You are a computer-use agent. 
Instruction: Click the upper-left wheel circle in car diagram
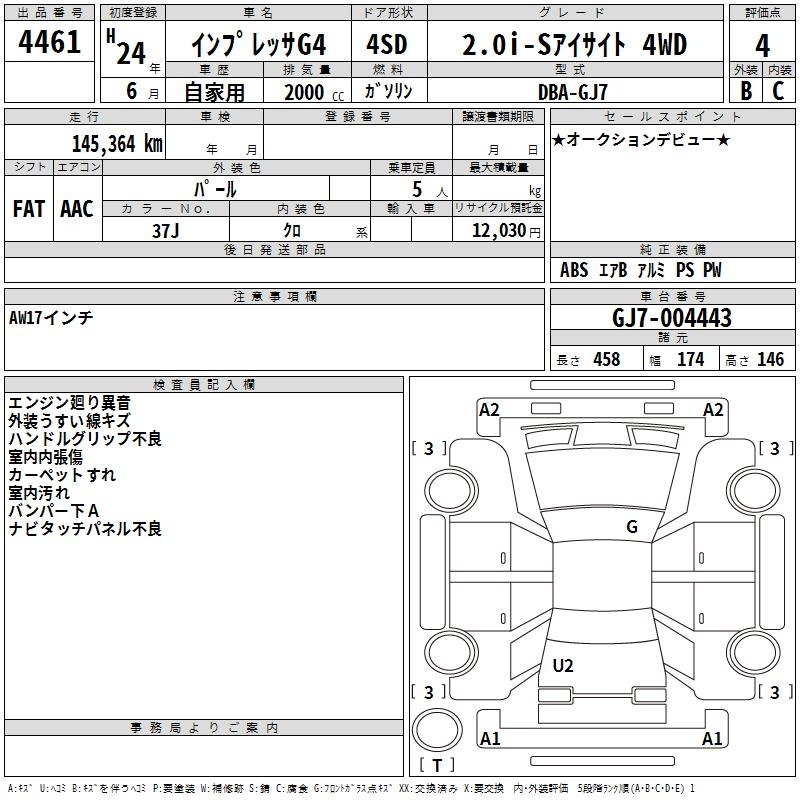point(451,491)
